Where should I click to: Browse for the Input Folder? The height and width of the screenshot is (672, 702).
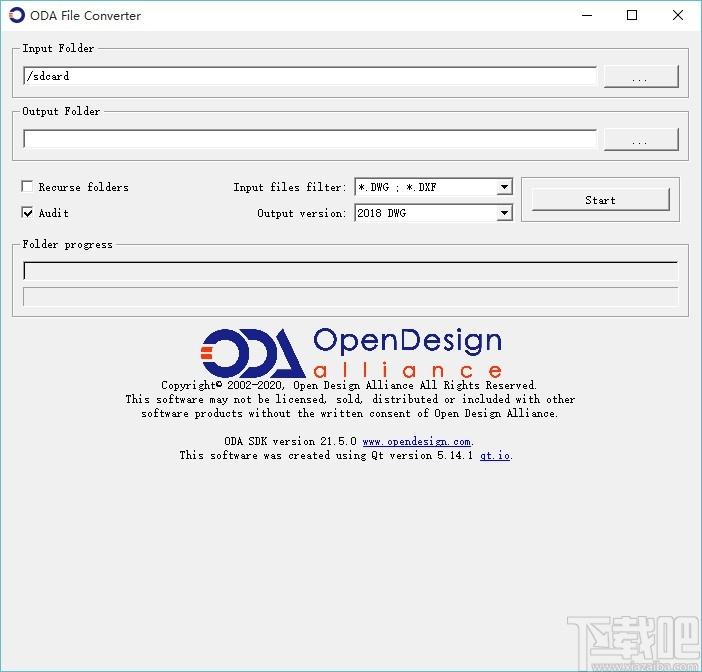tap(641, 77)
